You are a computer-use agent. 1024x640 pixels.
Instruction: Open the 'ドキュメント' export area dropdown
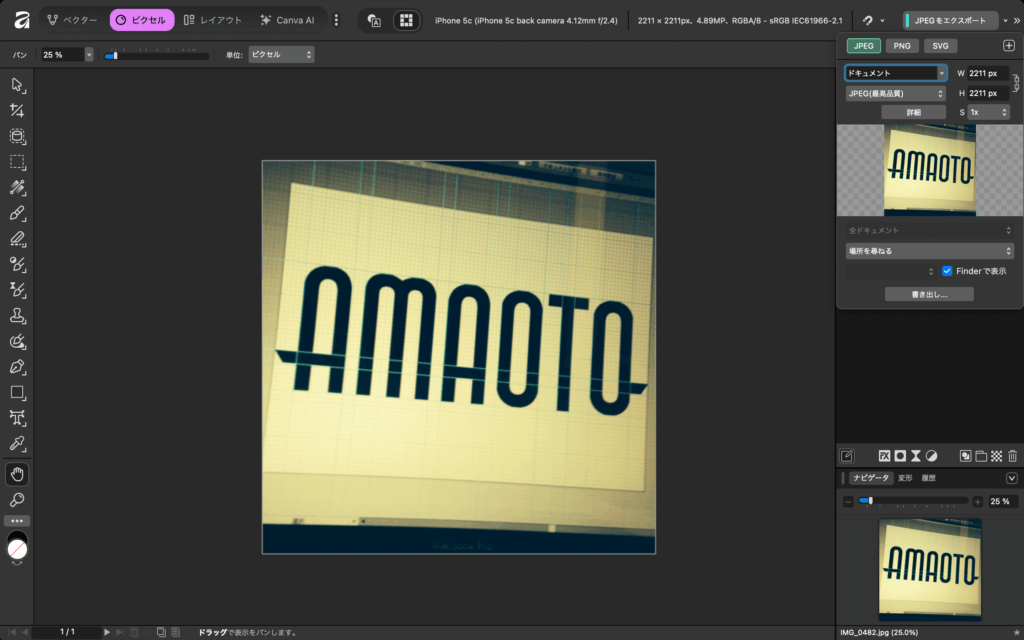(x=895, y=73)
